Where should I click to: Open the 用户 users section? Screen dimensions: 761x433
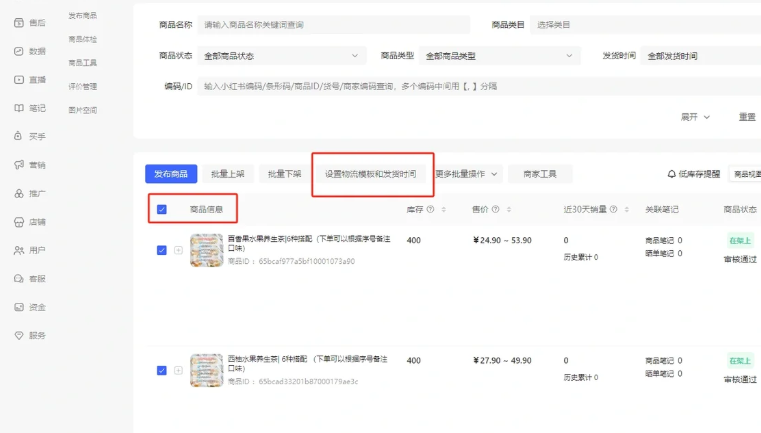click(30, 250)
